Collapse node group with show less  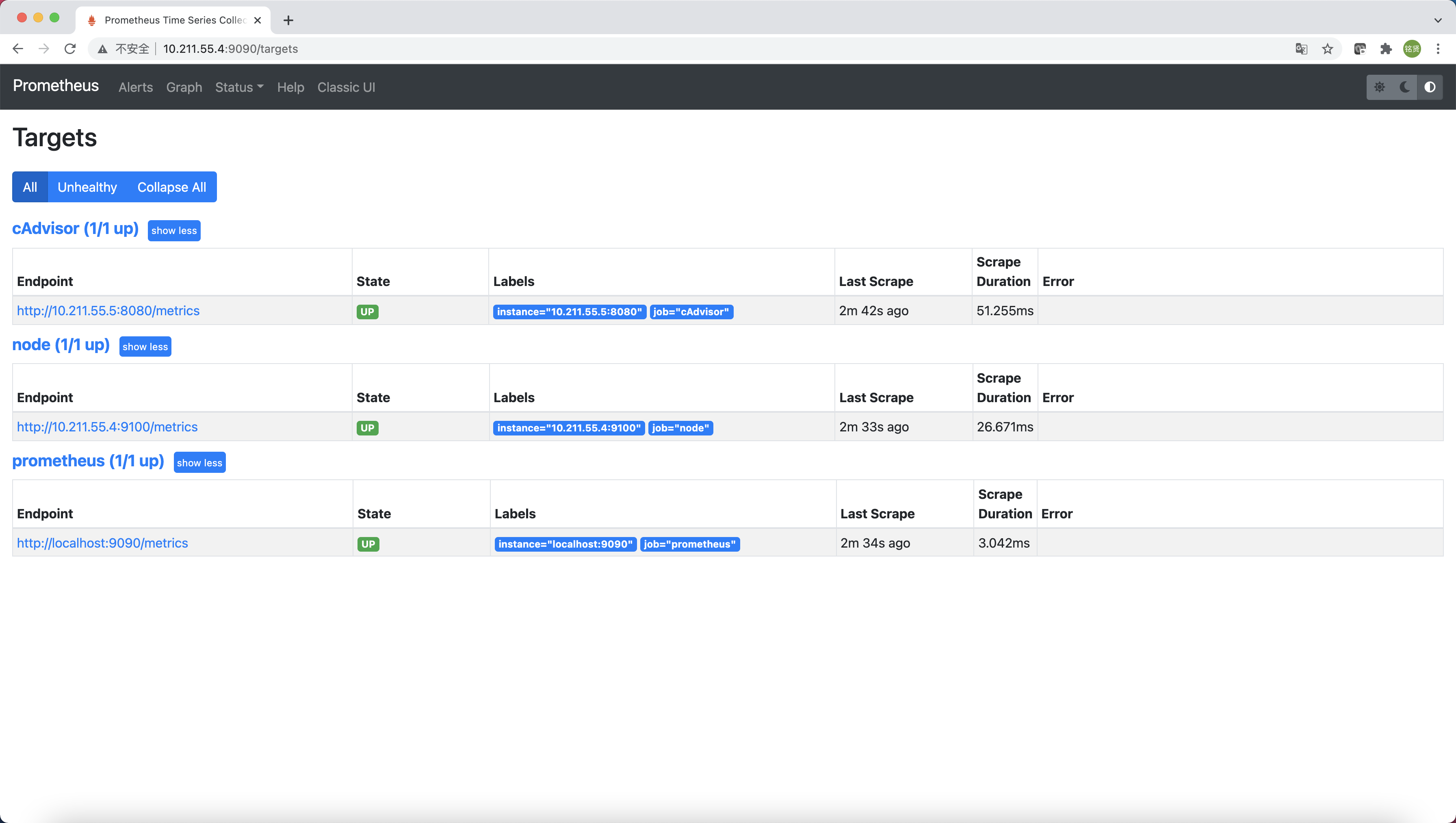point(145,347)
